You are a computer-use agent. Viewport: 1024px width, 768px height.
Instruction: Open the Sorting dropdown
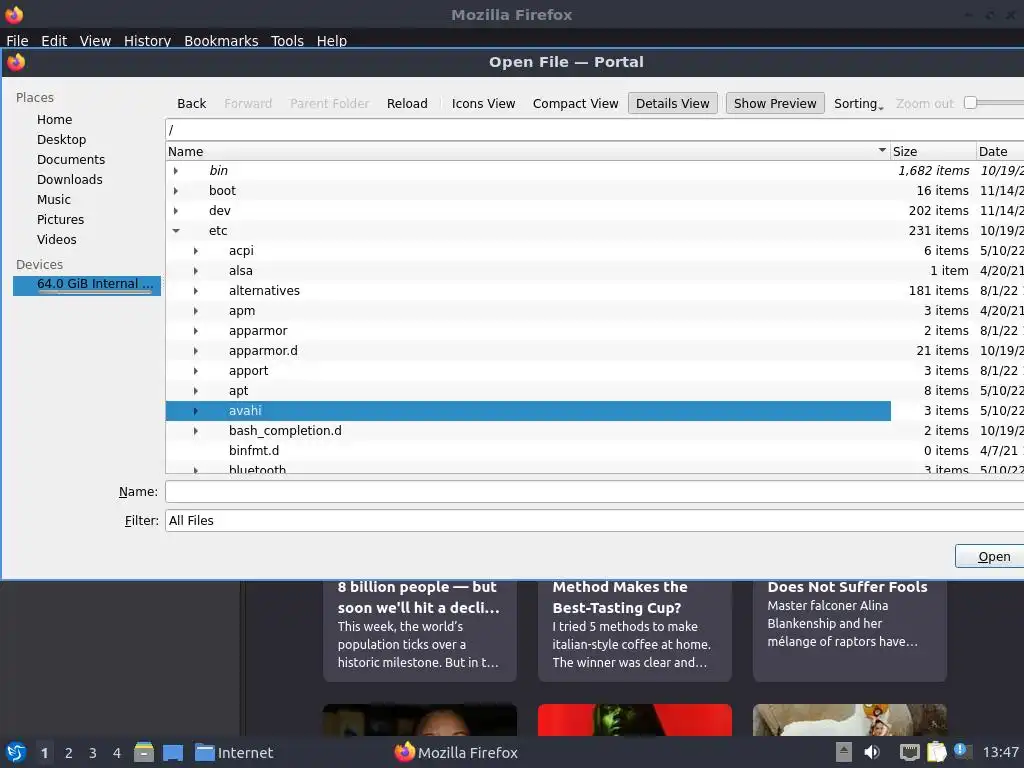[858, 103]
